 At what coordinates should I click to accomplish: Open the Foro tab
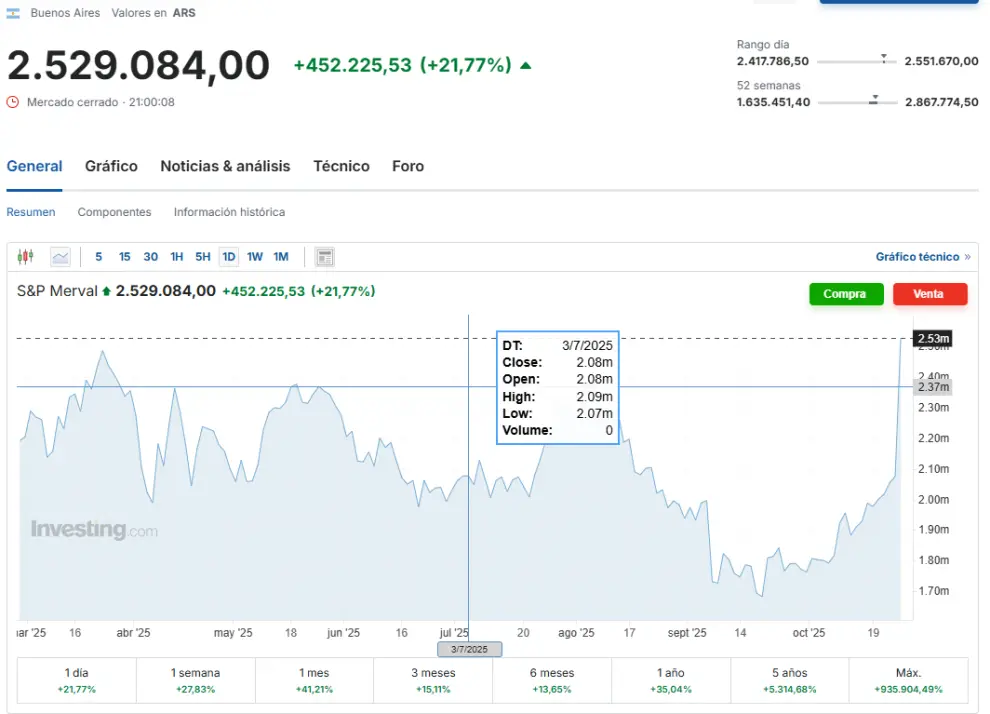[x=408, y=166]
